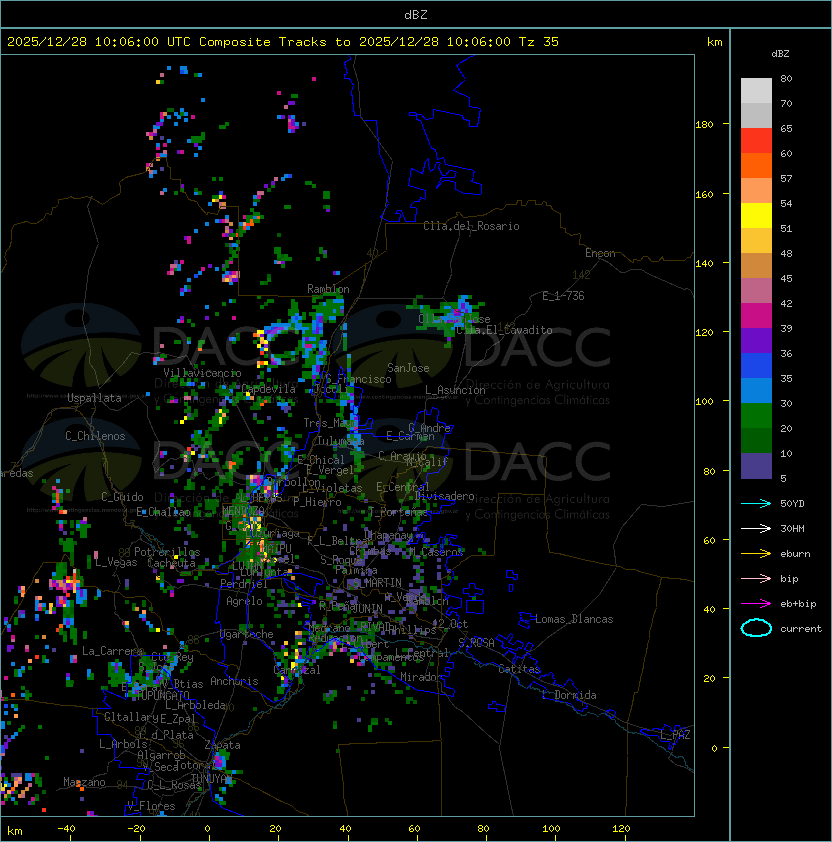Screen dimensions: 832x842
Task: Click the 'Ugarteche' map label
Action: [247, 634]
